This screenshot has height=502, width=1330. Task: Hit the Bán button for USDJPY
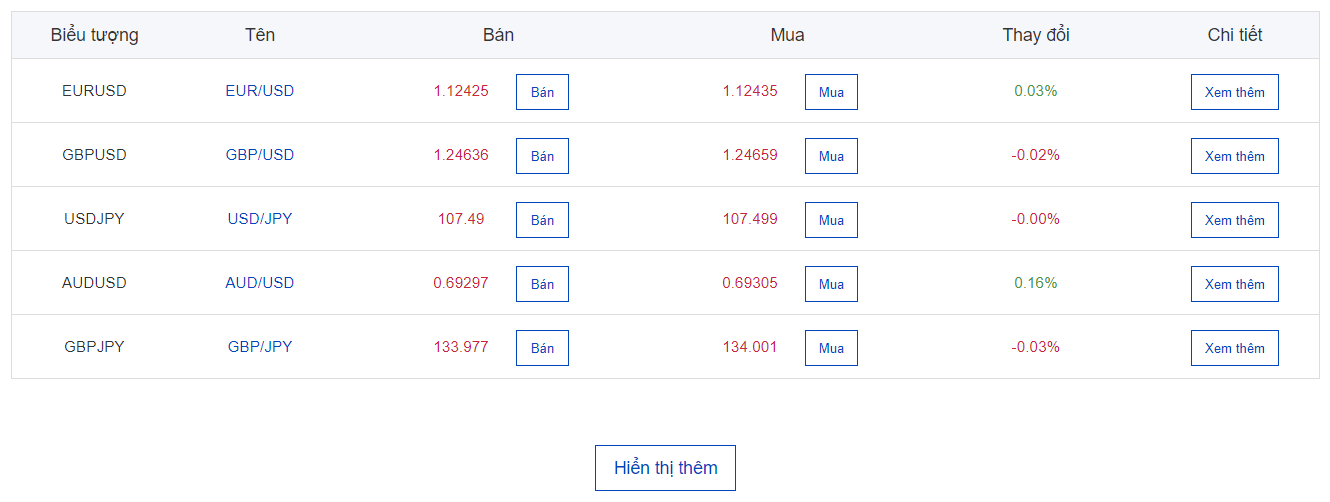tap(542, 220)
